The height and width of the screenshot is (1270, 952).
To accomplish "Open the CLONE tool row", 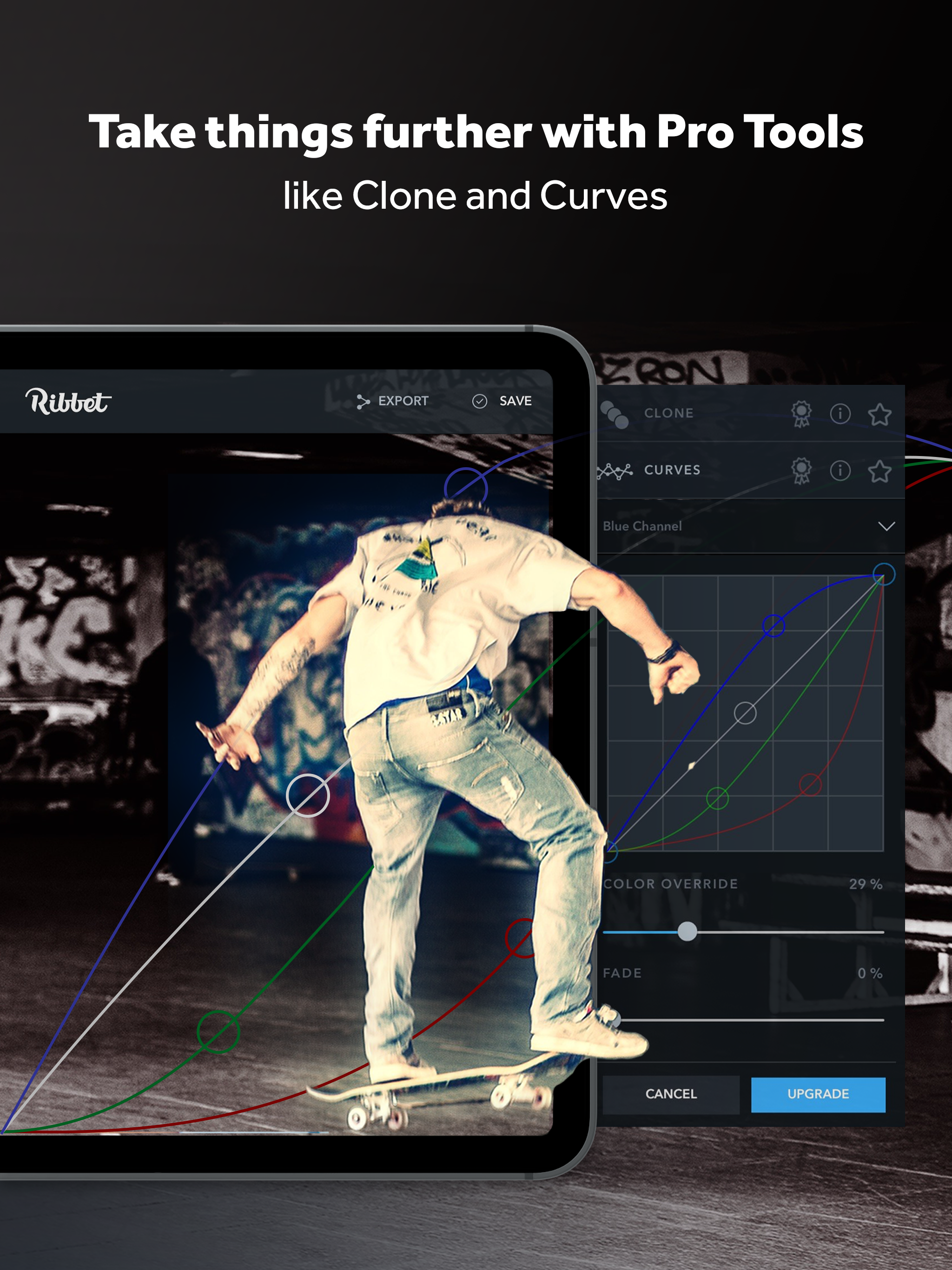I will (750, 413).
